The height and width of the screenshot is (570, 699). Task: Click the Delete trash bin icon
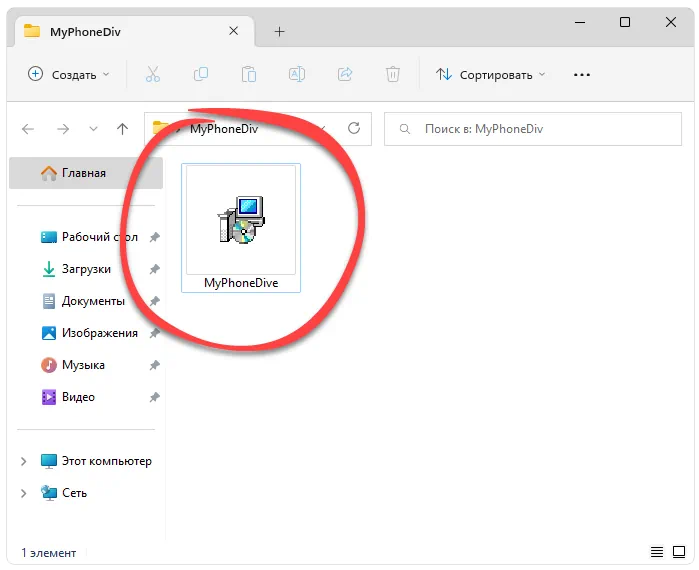(393, 74)
